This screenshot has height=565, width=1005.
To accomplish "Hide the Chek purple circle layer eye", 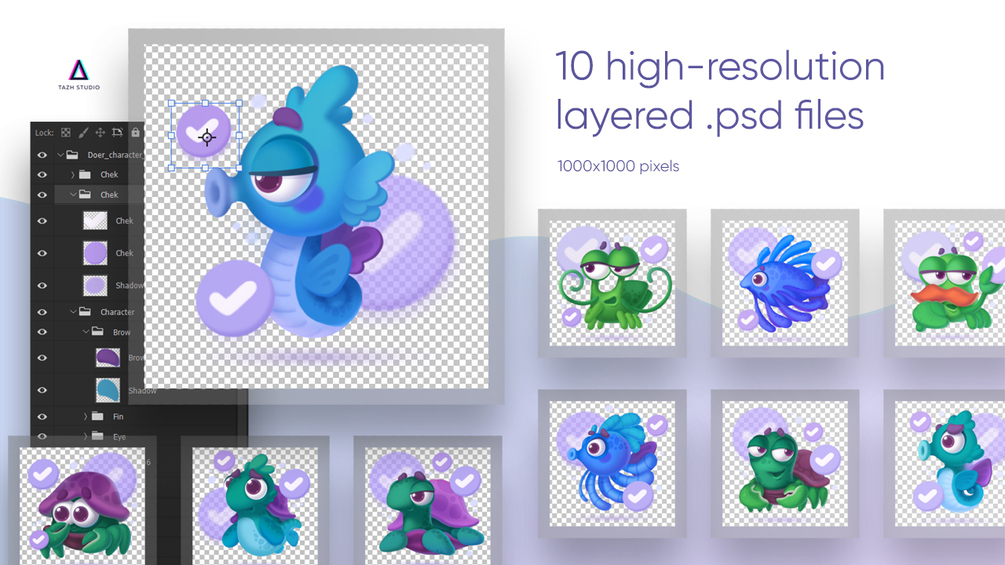I will [x=42, y=253].
